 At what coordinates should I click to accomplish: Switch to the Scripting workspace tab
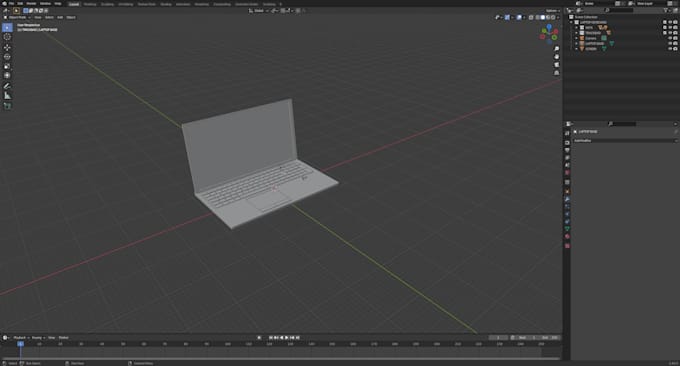tap(269, 4)
